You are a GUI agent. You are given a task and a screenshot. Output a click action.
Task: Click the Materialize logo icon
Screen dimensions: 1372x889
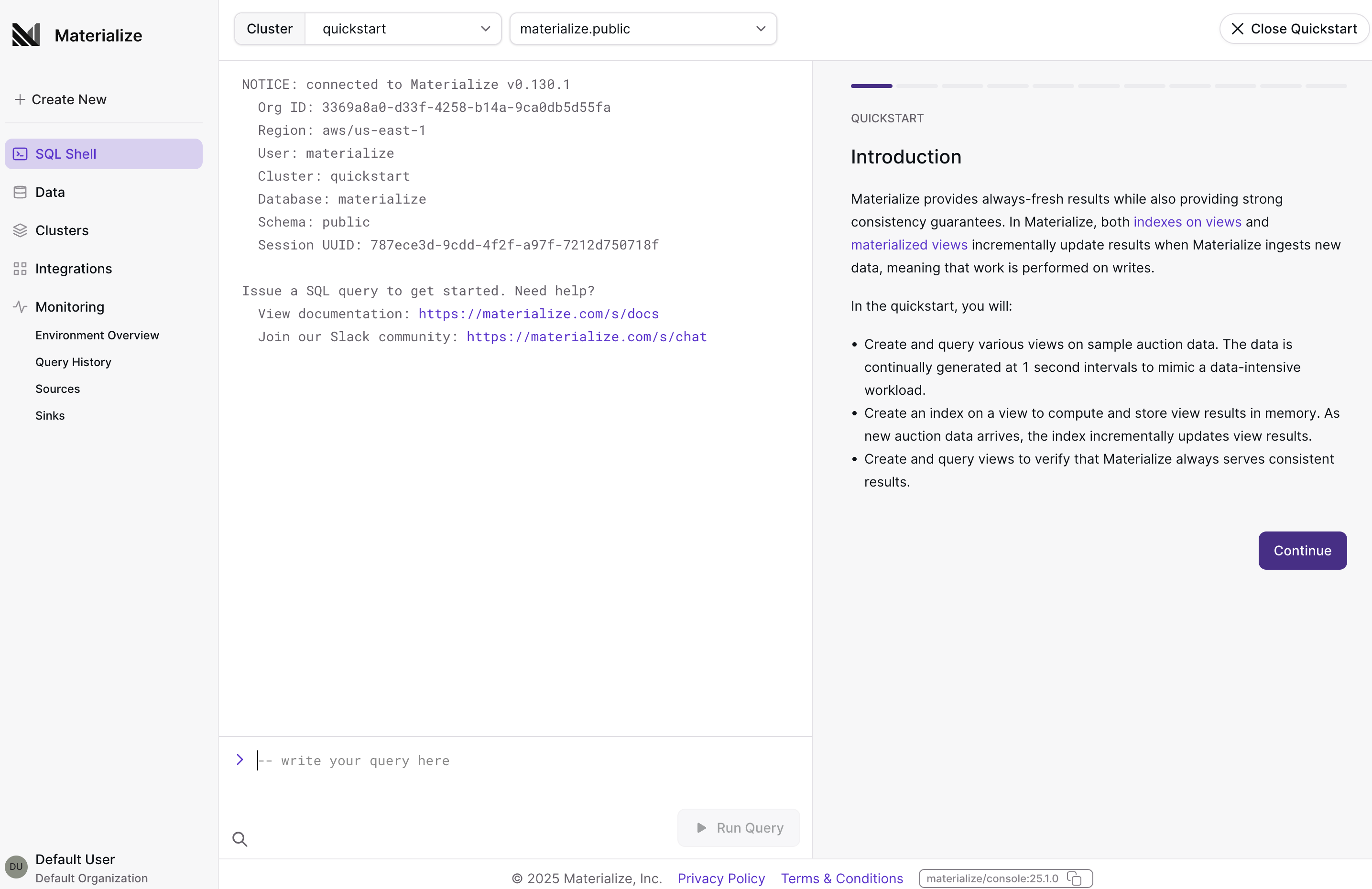[26, 35]
